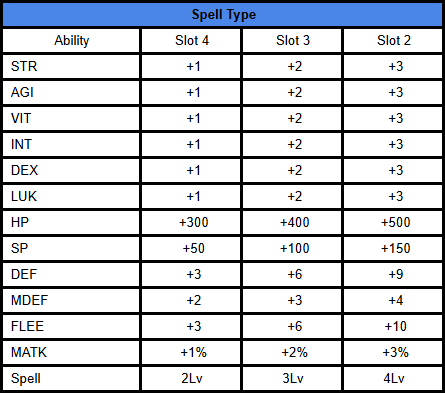Select the Slot 4 column header
This screenshot has height=393, width=445.
191,41
